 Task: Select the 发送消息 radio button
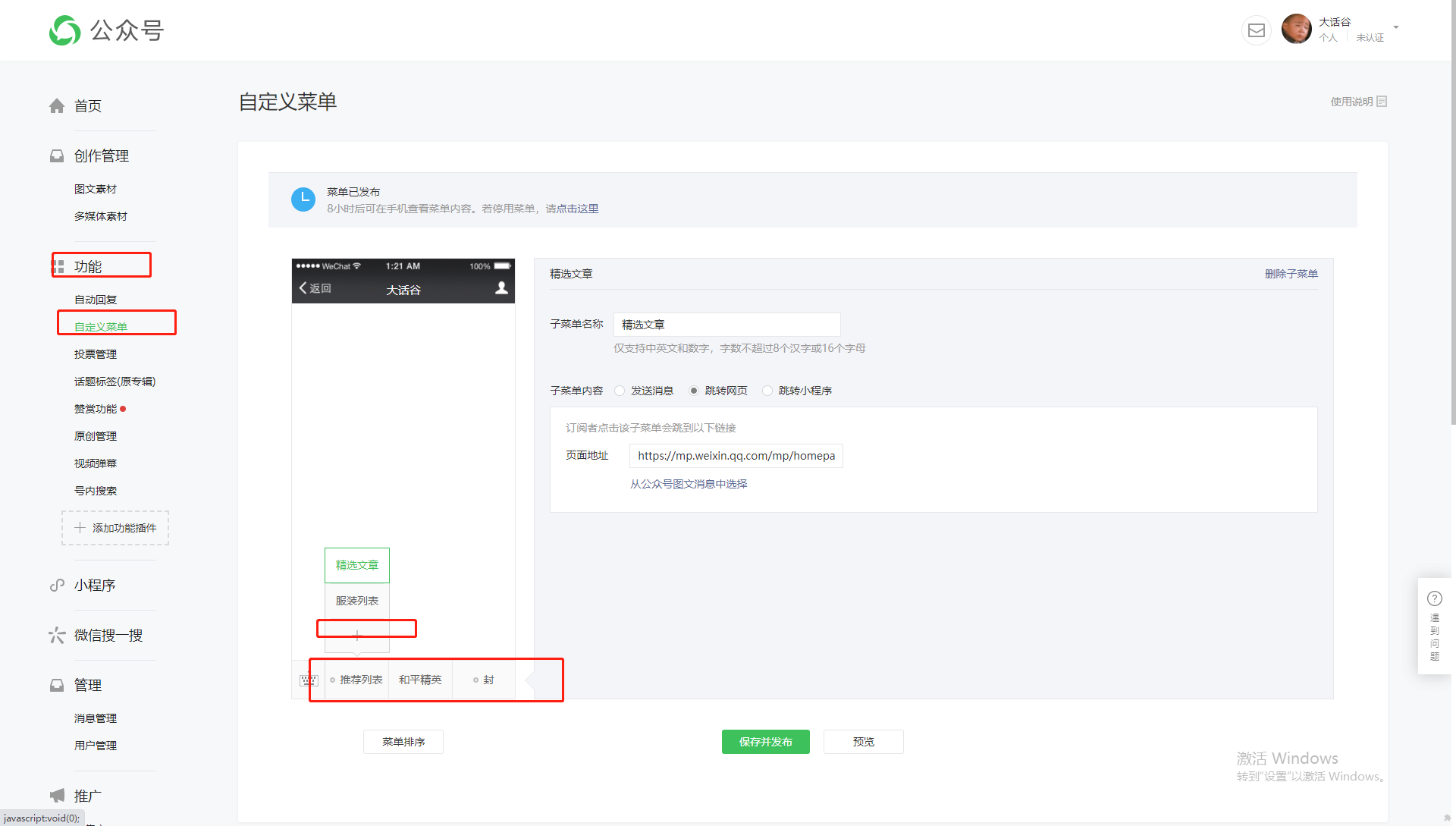point(620,391)
